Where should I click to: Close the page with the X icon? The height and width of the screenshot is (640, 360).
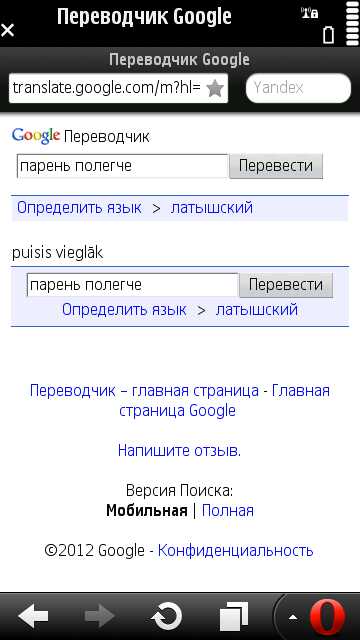pyautogui.click(x=8, y=30)
